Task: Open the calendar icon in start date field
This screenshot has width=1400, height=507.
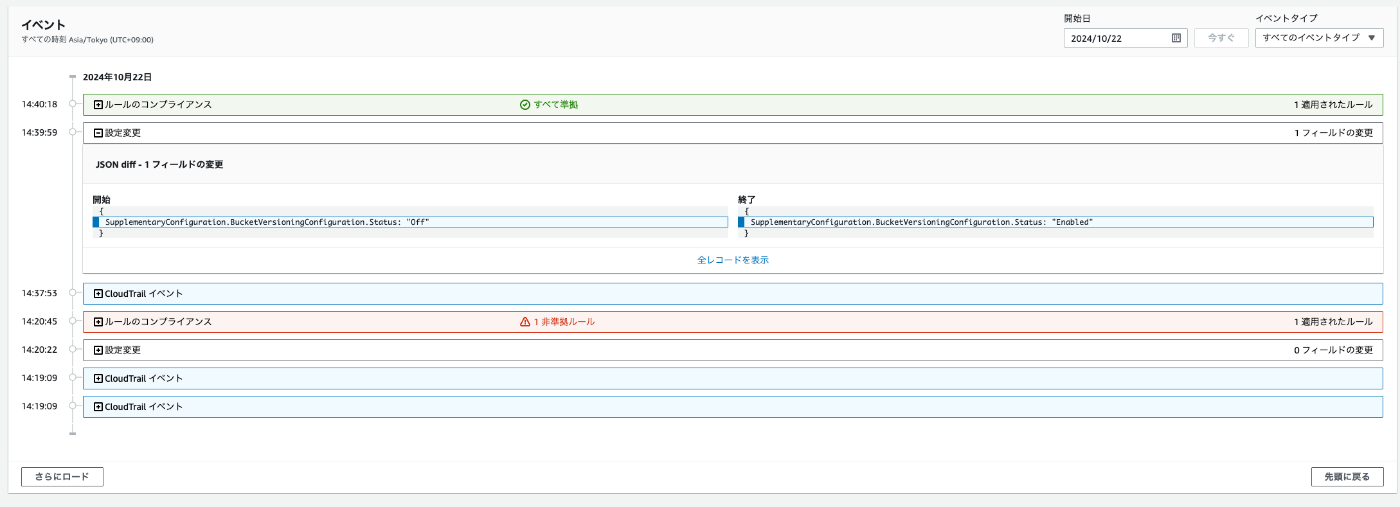Action: [1176, 38]
